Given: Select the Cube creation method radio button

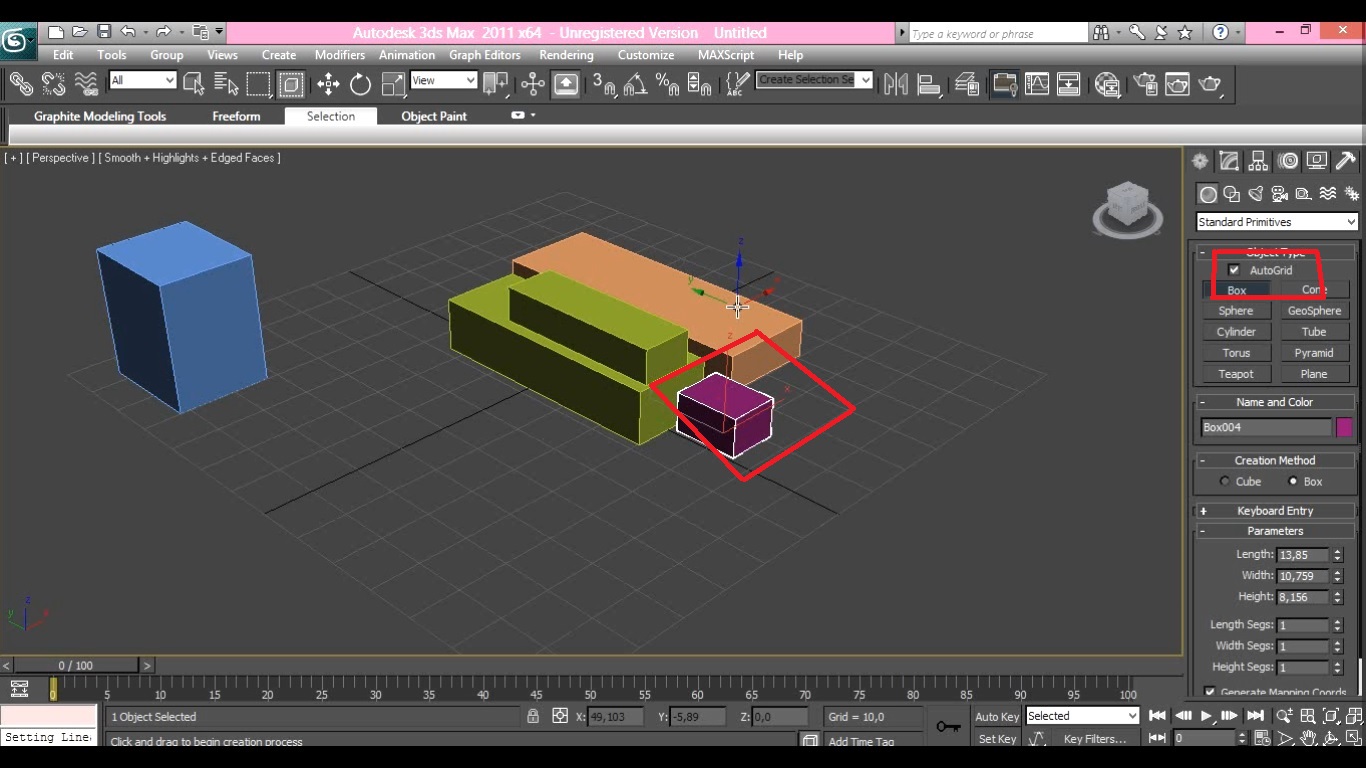Looking at the screenshot, I should (x=1224, y=481).
